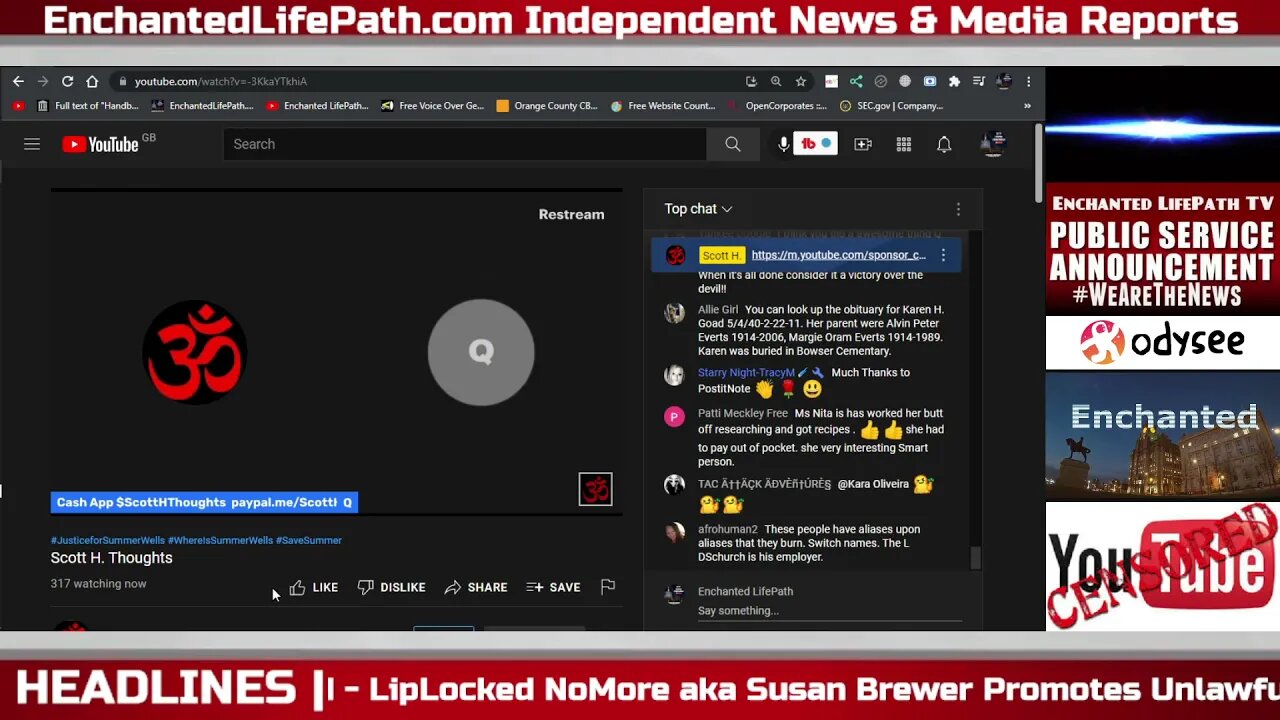
Task: Click Starry Night-TracyM chat username
Action: pos(746,373)
